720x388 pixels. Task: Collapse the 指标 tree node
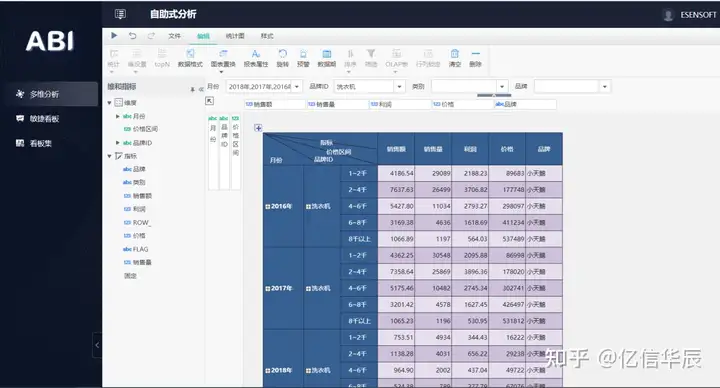[109, 156]
